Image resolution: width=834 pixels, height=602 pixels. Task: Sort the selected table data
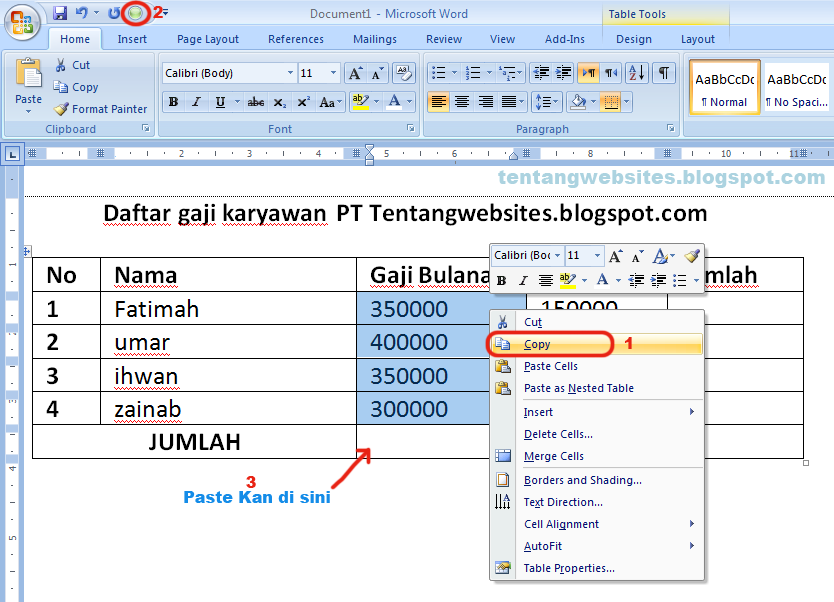tap(636, 73)
